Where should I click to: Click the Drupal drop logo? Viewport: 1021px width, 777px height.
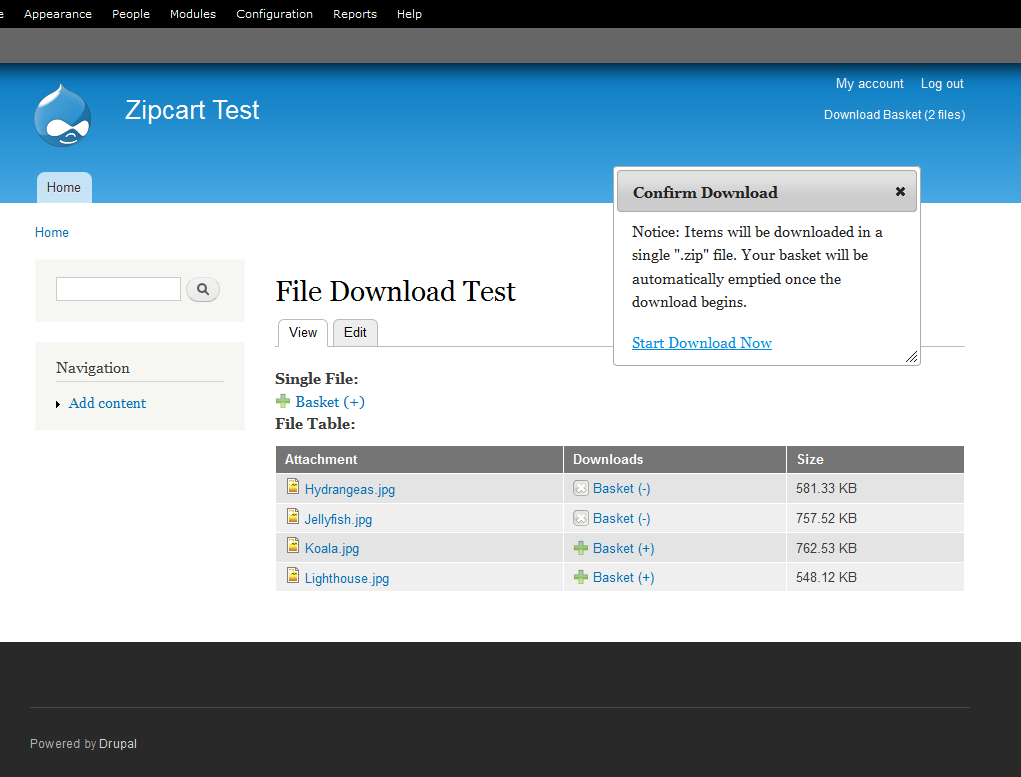coord(63,115)
